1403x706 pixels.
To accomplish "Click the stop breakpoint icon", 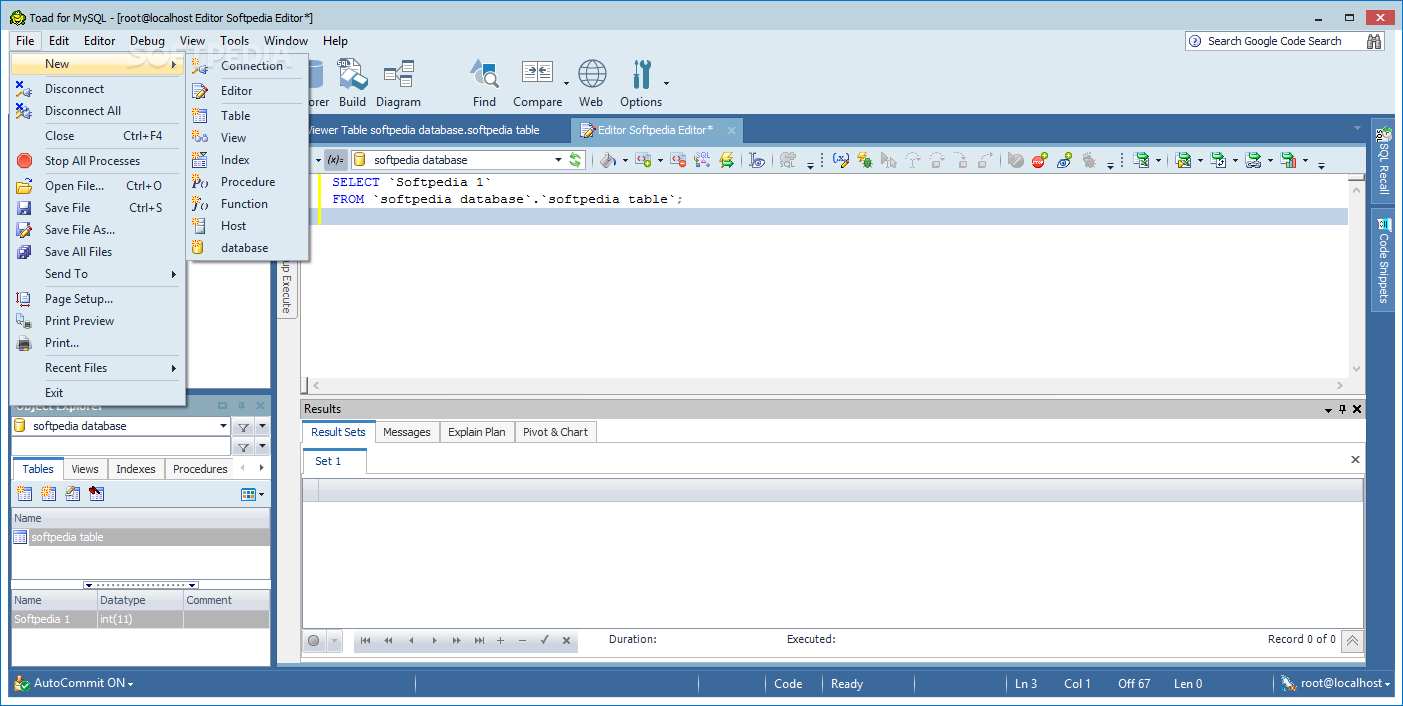I will (x=1040, y=160).
